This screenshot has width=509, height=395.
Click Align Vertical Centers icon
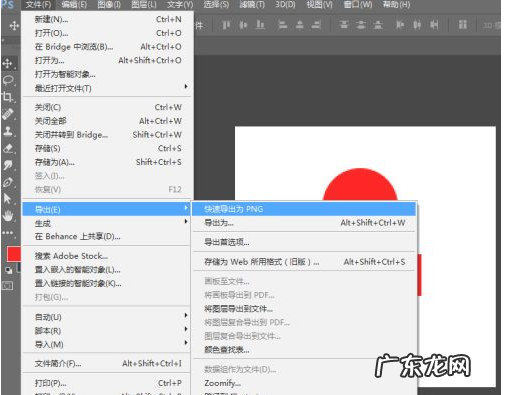coord(243,25)
